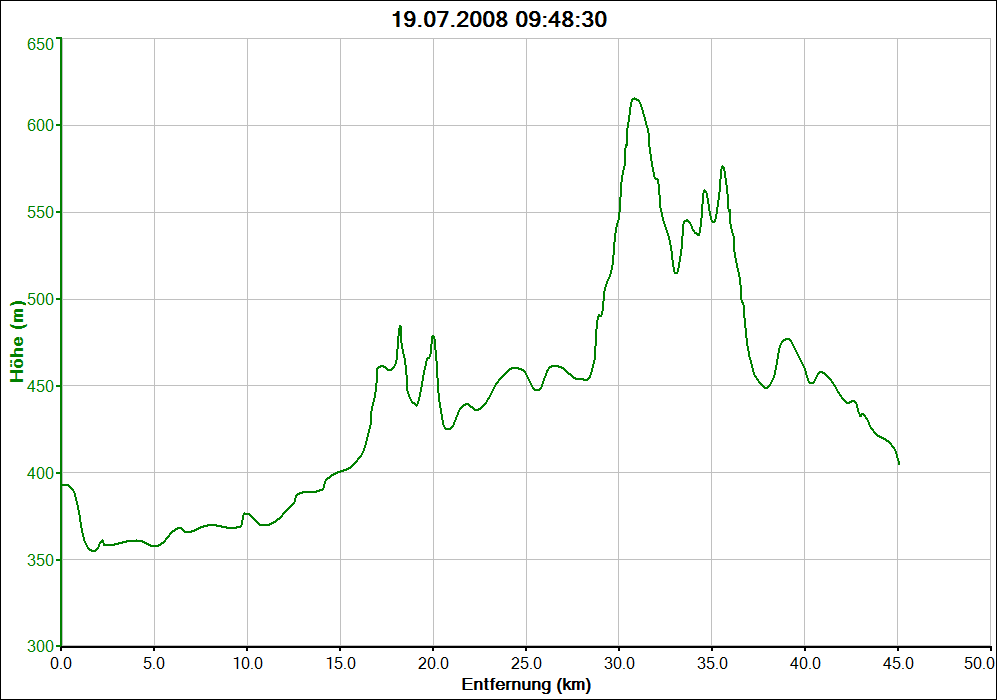Click the sharp curve spike just past 18 km
997x700 pixels.
pos(400,326)
